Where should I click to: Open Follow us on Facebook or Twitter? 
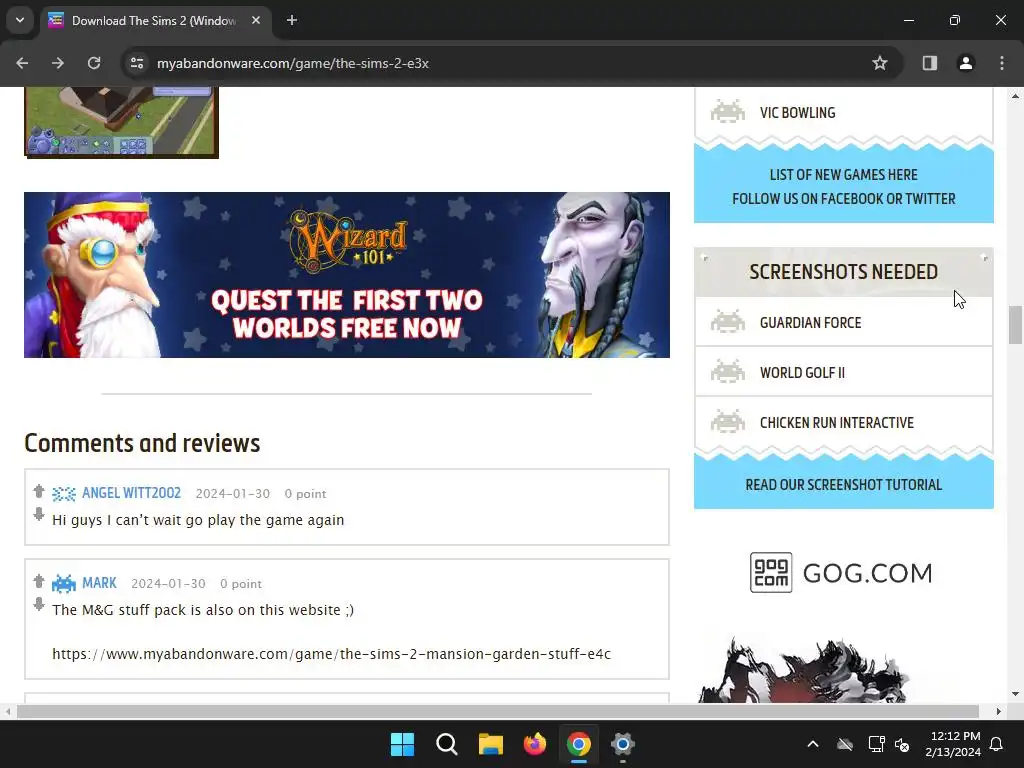click(843, 199)
